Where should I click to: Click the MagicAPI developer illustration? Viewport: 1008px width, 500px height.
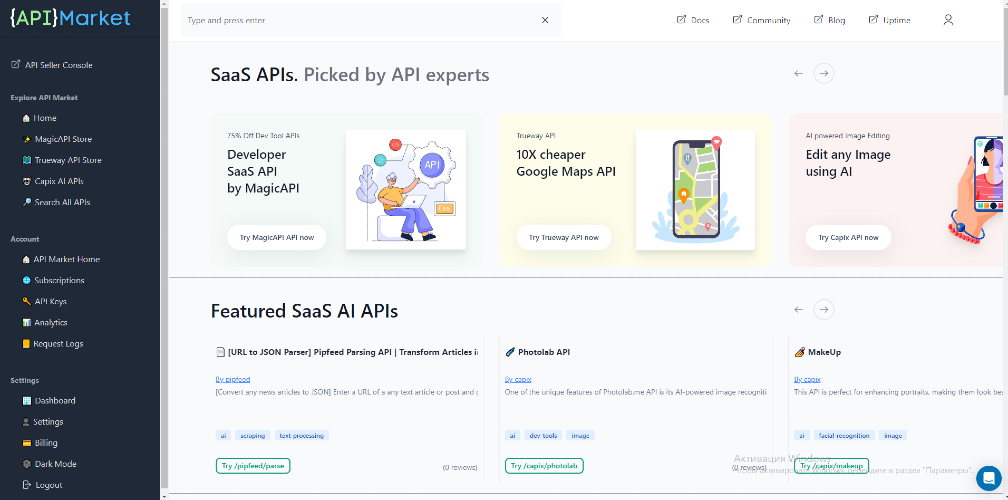[x=406, y=190]
